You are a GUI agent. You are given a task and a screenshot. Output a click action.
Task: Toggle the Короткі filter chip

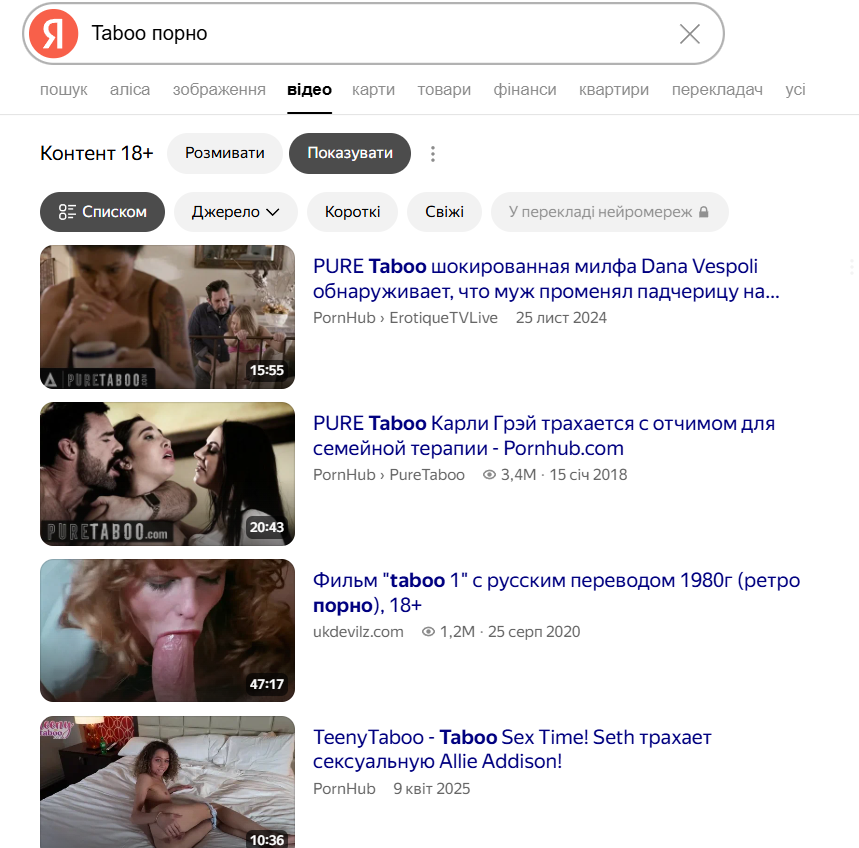click(x=352, y=212)
